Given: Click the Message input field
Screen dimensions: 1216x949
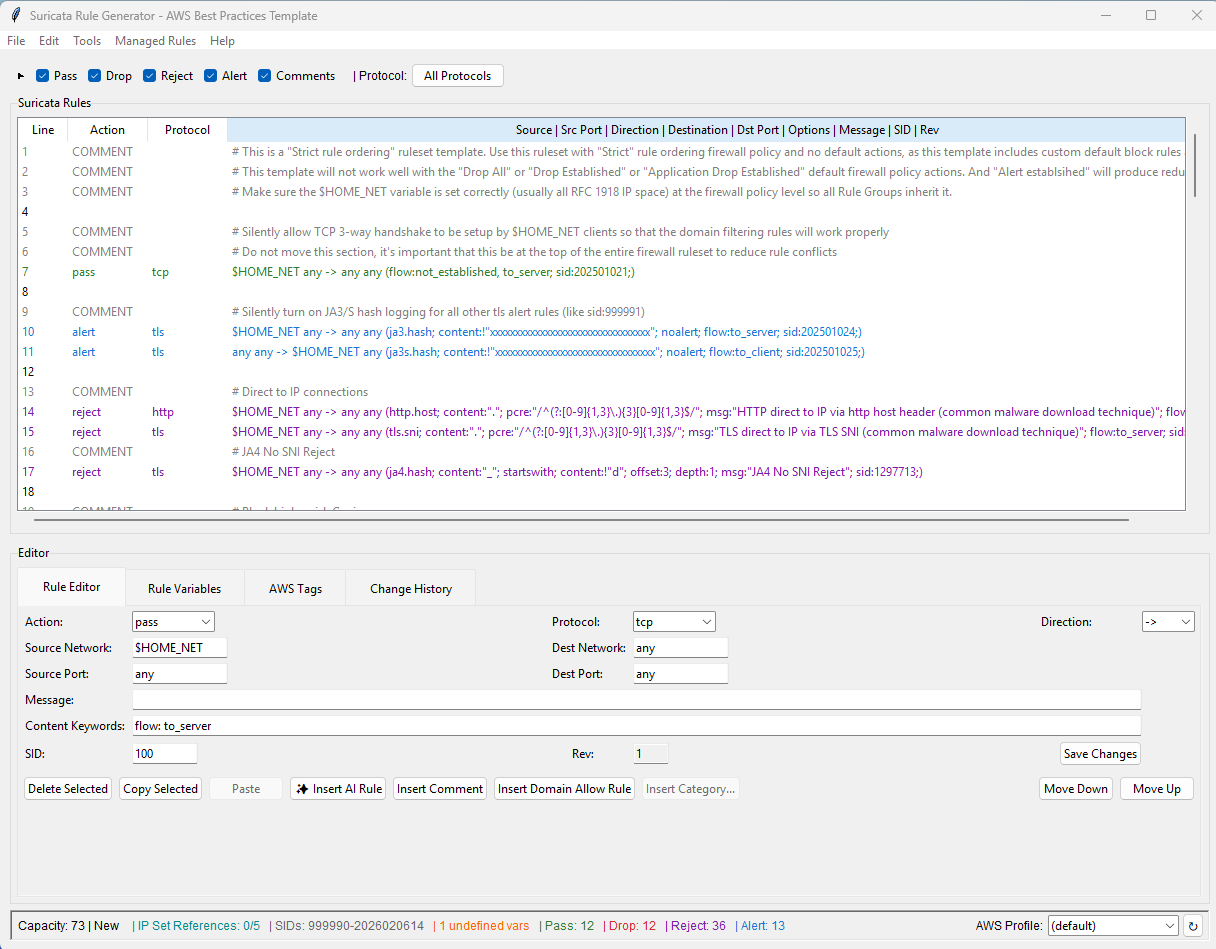Looking at the screenshot, I should [636, 700].
